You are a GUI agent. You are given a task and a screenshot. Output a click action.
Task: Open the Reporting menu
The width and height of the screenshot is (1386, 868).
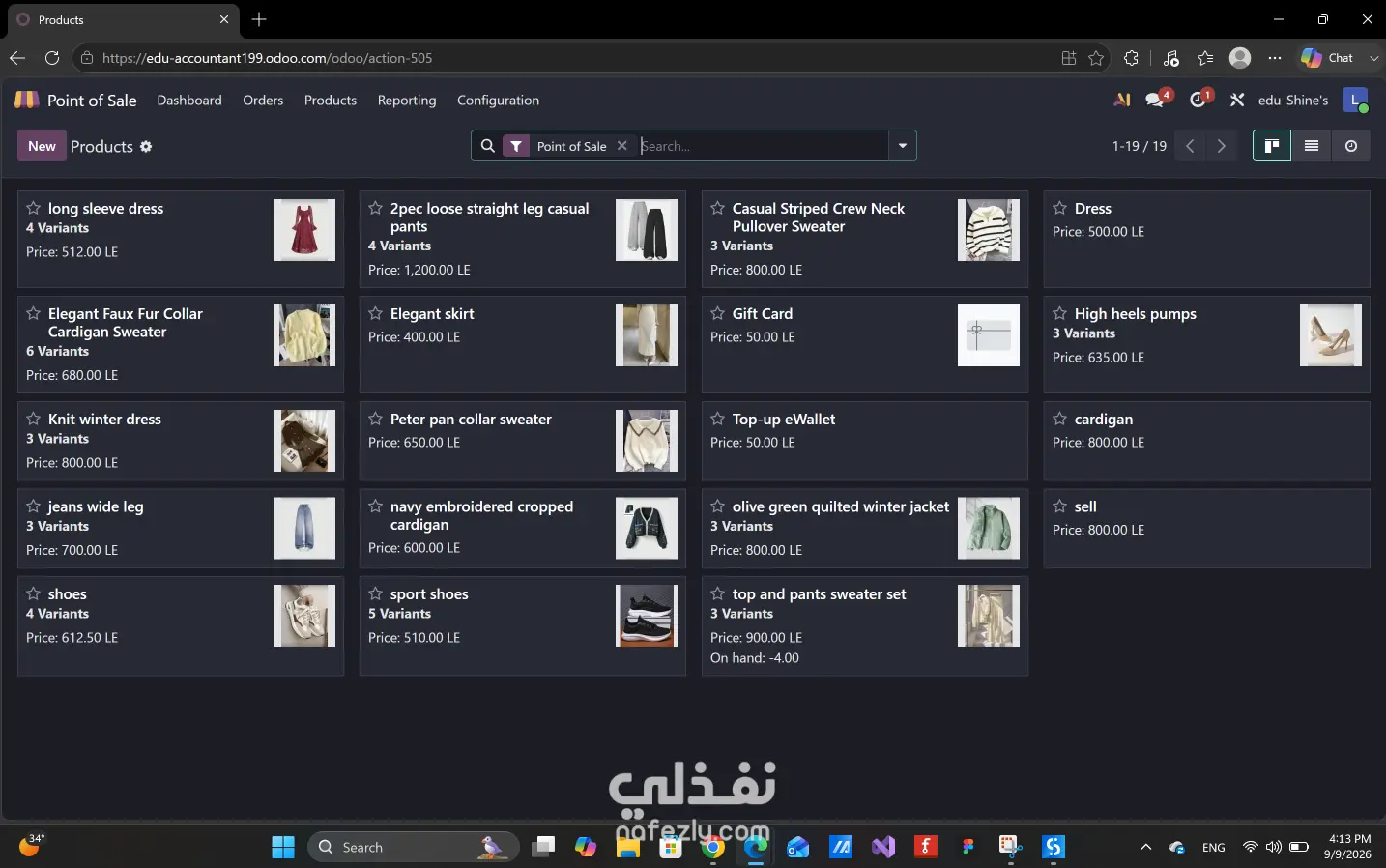(407, 101)
